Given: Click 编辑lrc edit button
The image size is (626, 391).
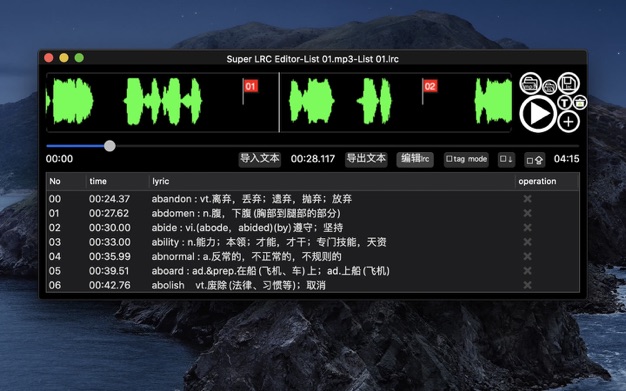Looking at the screenshot, I should coord(415,159).
